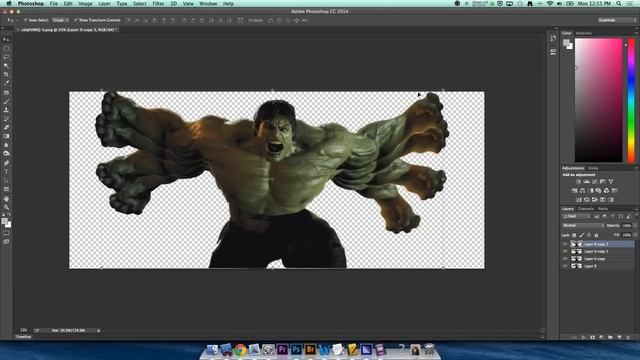Add a Hue/Saturation adjustment

point(575,191)
